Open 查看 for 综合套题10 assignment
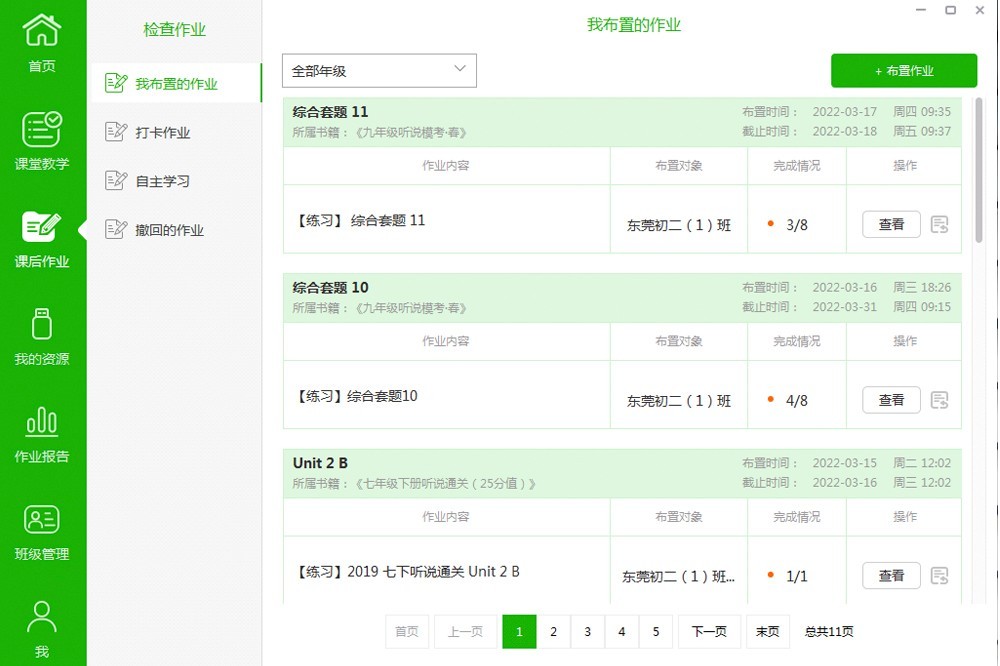This screenshot has width=1000, height=666. point(890,399)
